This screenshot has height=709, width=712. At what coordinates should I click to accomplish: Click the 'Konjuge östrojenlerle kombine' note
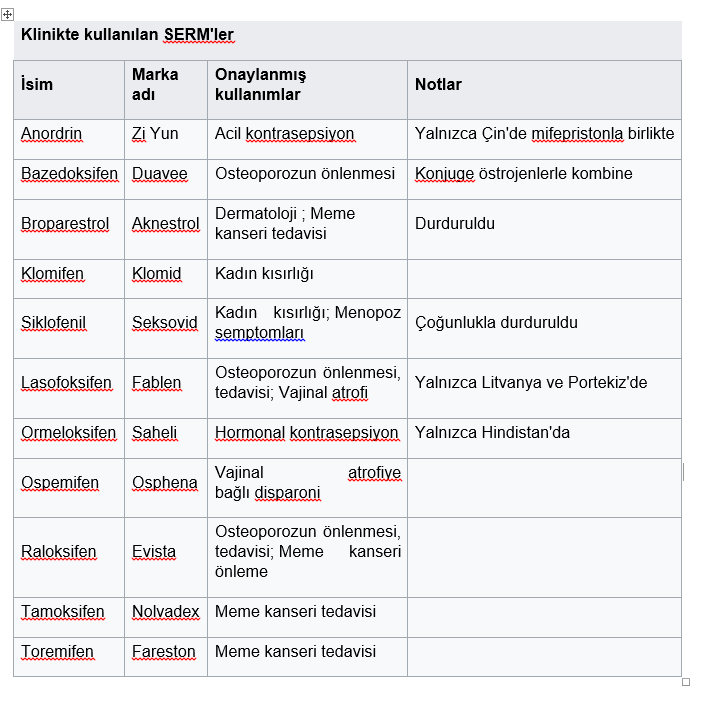pyautogui.click(x=524, y=173)
